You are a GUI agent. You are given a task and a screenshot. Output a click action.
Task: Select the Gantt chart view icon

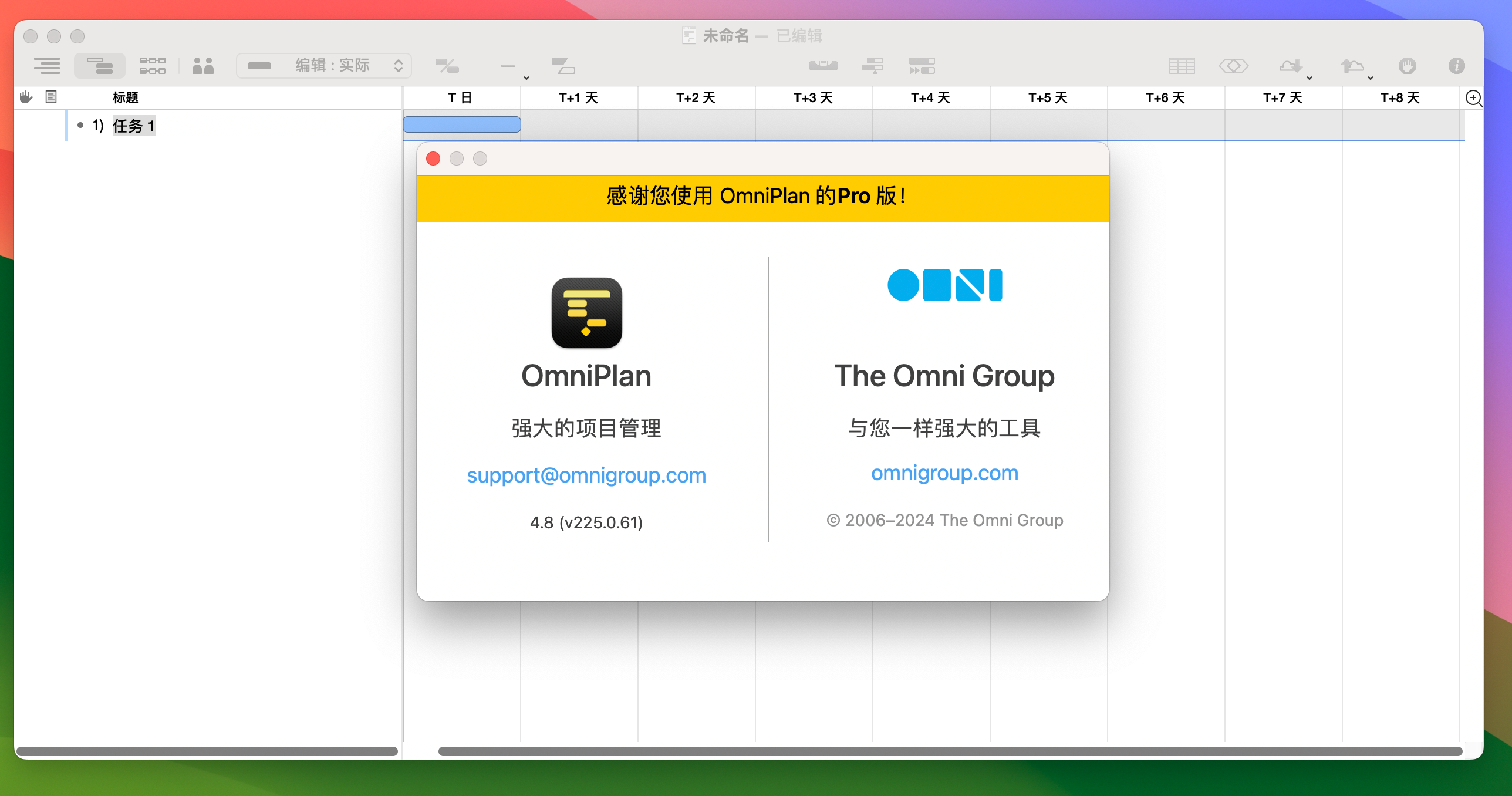100,65
